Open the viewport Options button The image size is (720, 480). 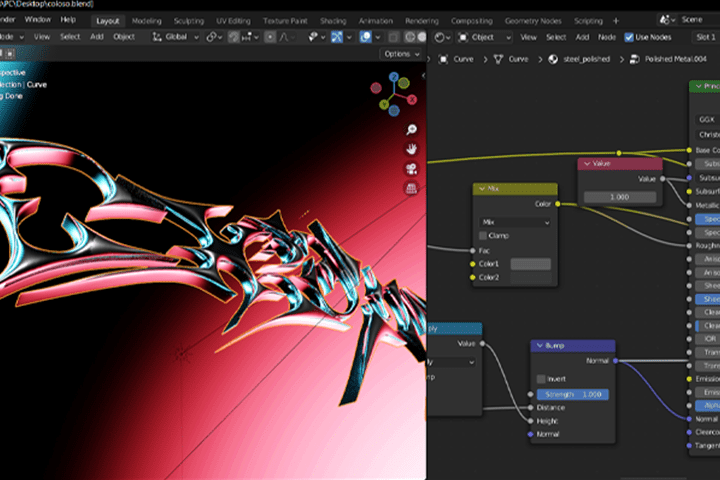[401, 54]
